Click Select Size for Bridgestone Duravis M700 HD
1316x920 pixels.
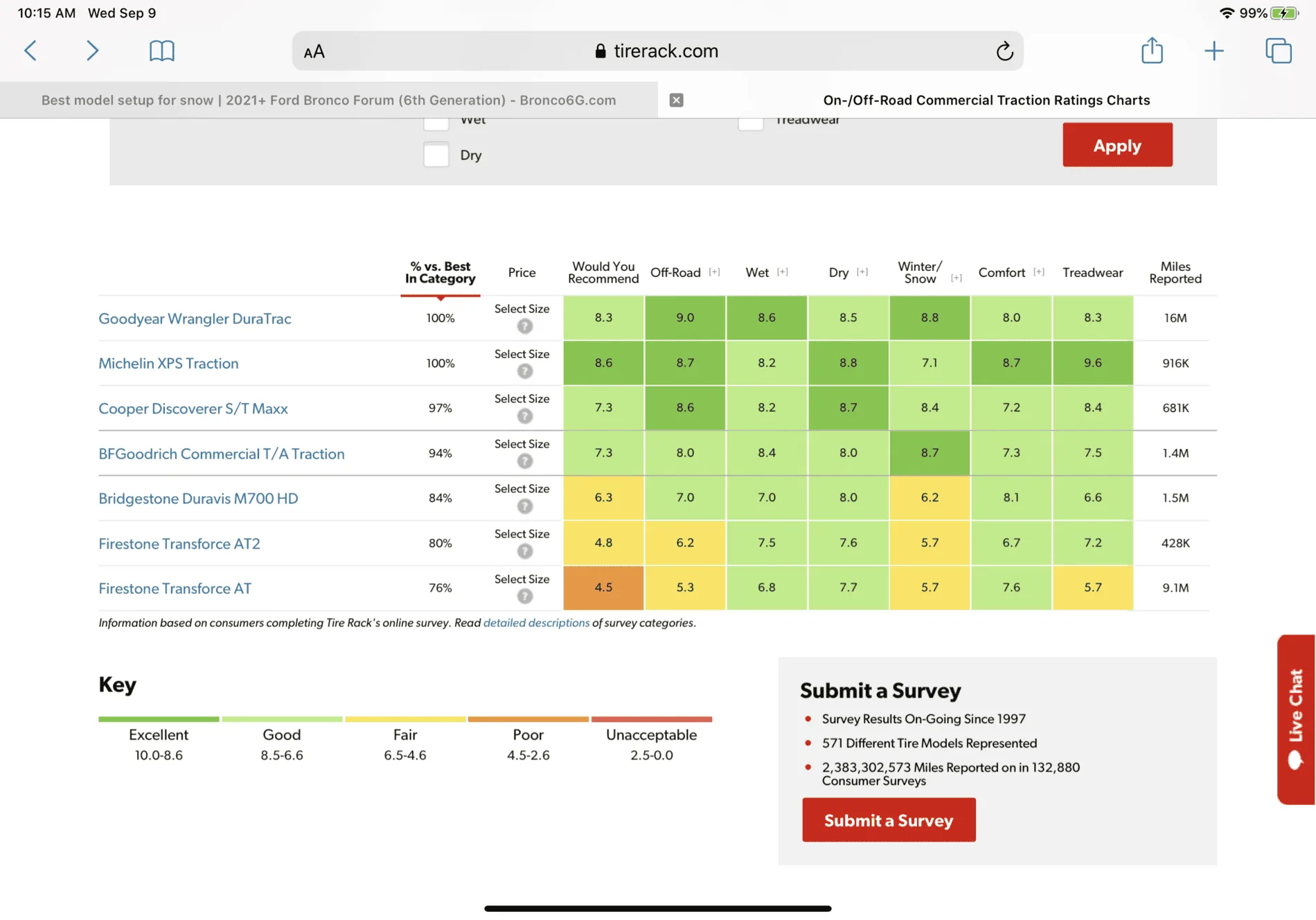(x=522, y=489)
